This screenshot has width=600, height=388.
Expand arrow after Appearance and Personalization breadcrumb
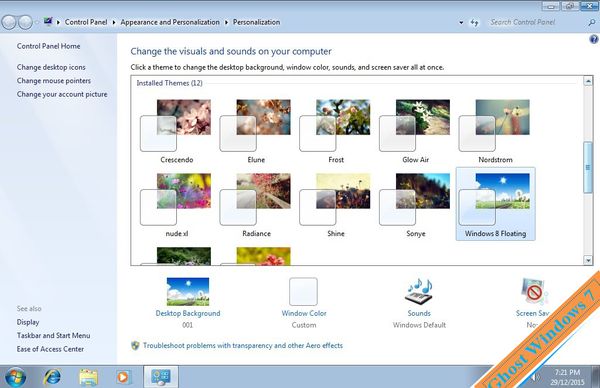tap(226, 23)
